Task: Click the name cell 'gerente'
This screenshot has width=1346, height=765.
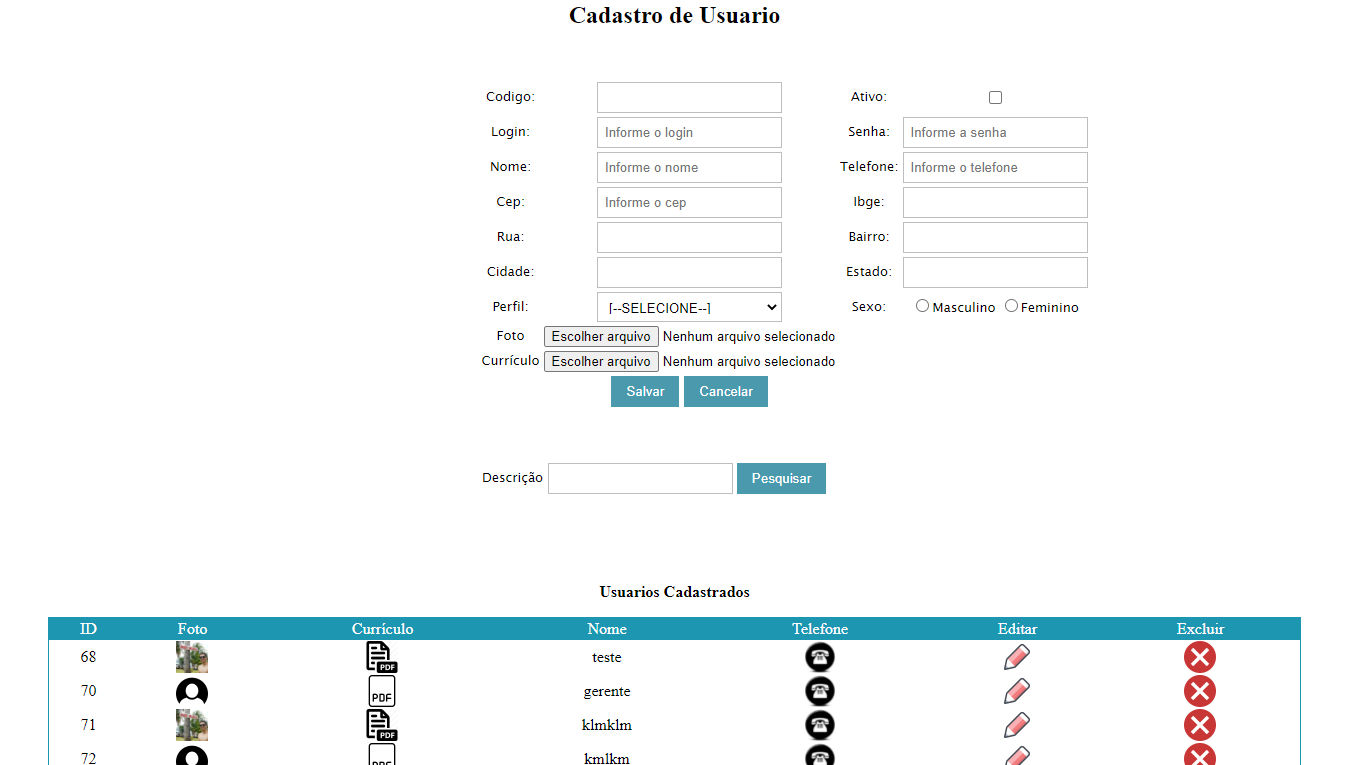Action: click(x=607, y=691)
